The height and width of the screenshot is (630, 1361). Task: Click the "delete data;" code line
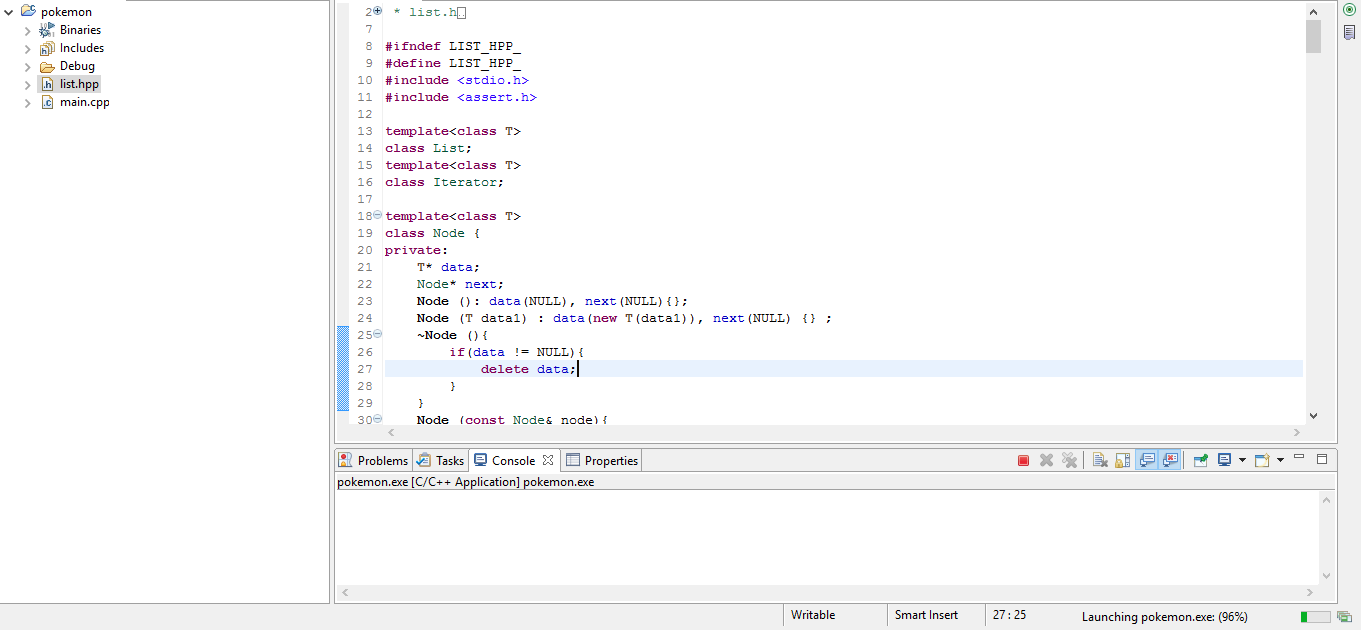point(528,369)
